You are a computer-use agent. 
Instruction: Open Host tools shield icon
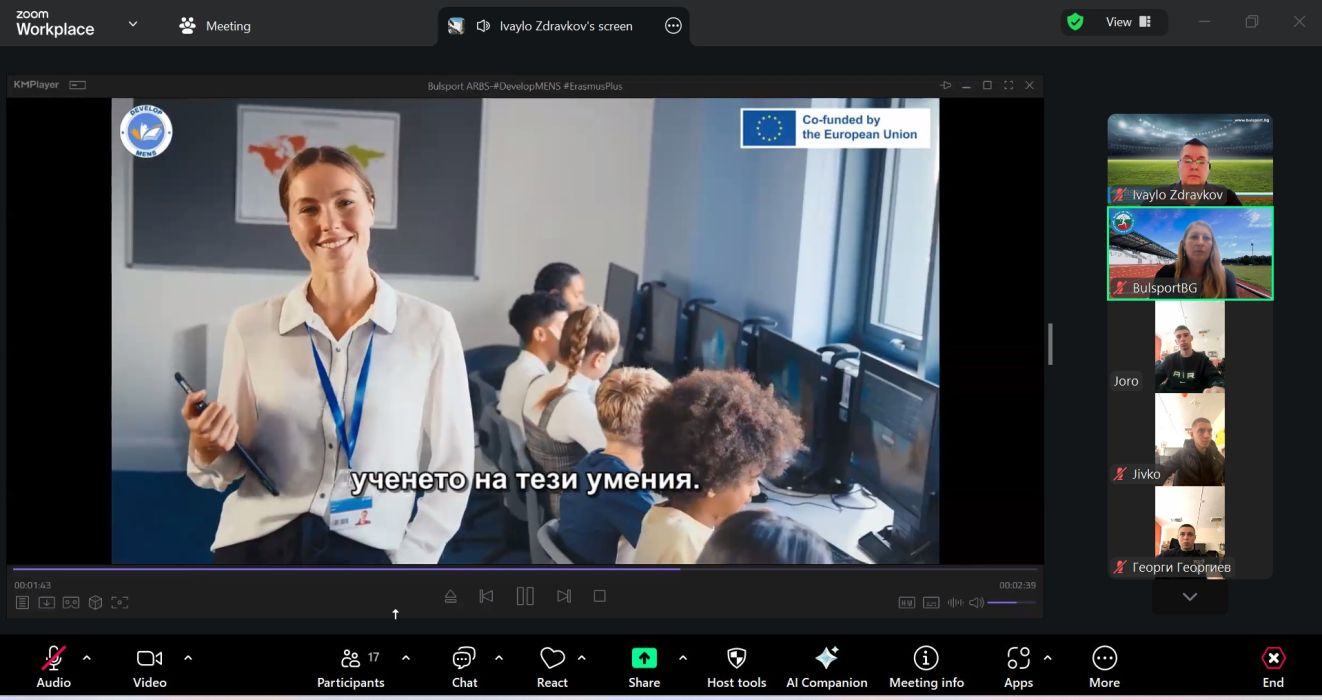736,666
